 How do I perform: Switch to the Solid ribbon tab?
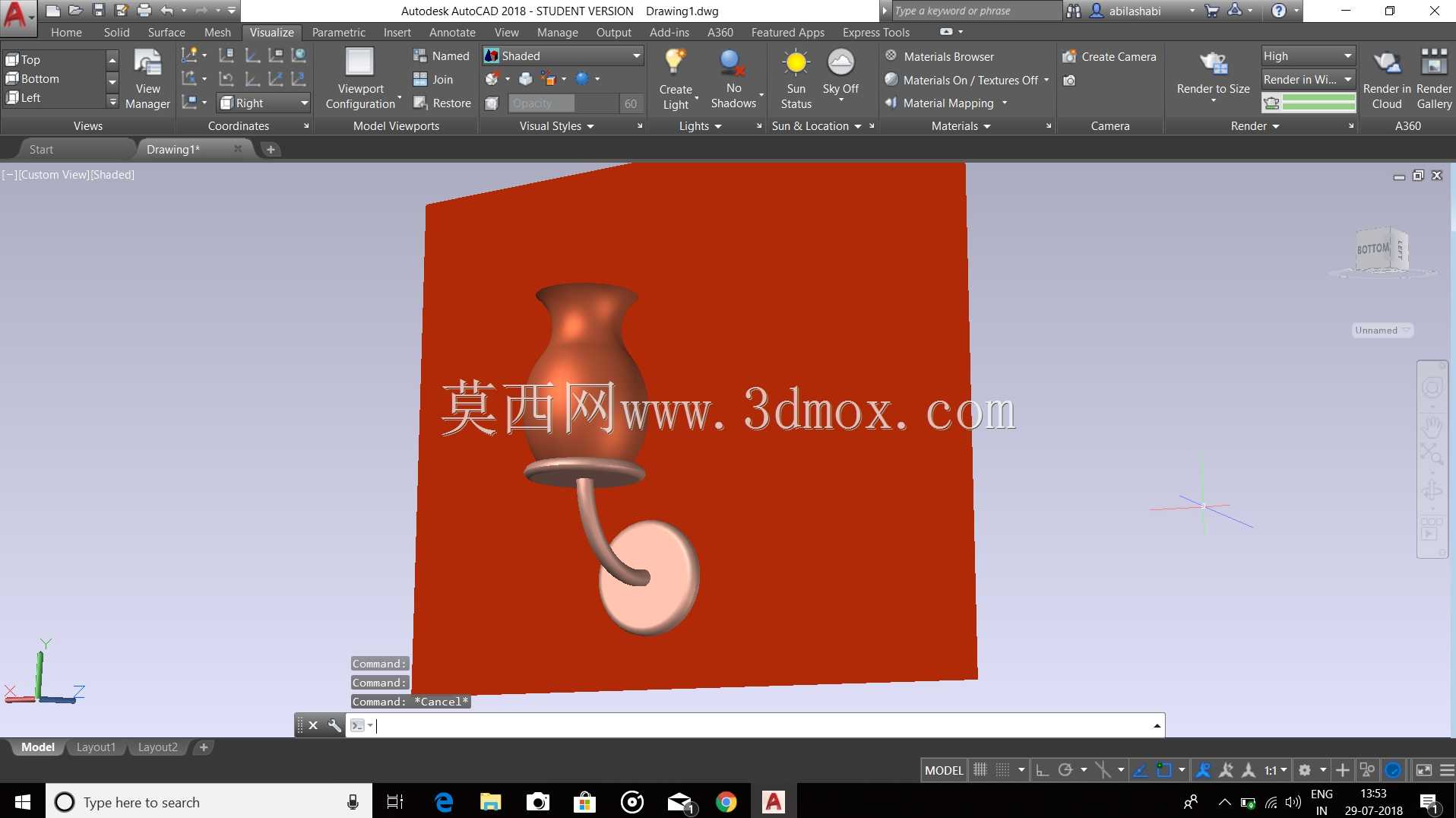pyautogui.click(x=116, y=32)
